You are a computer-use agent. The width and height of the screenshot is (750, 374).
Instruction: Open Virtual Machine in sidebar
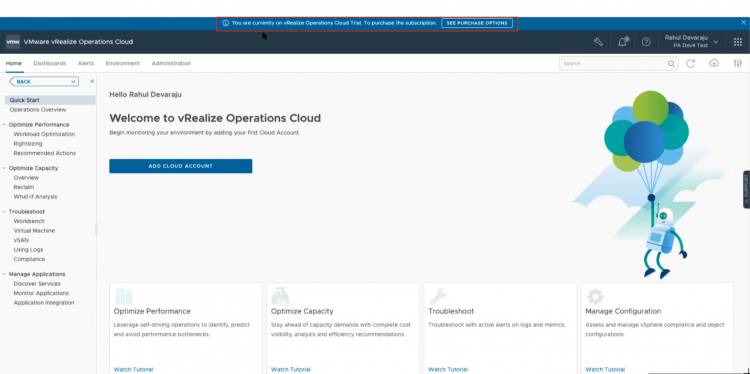(34, 231)
